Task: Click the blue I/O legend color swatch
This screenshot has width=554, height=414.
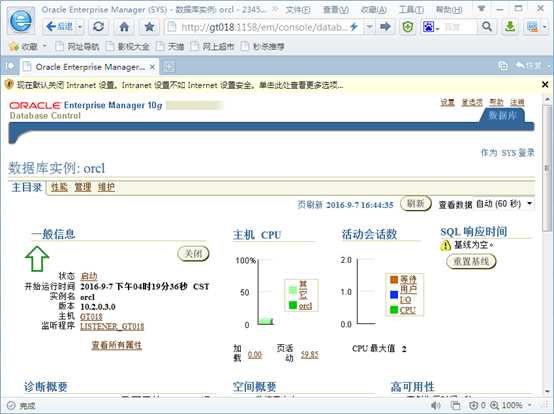Action: coord(394,294)
